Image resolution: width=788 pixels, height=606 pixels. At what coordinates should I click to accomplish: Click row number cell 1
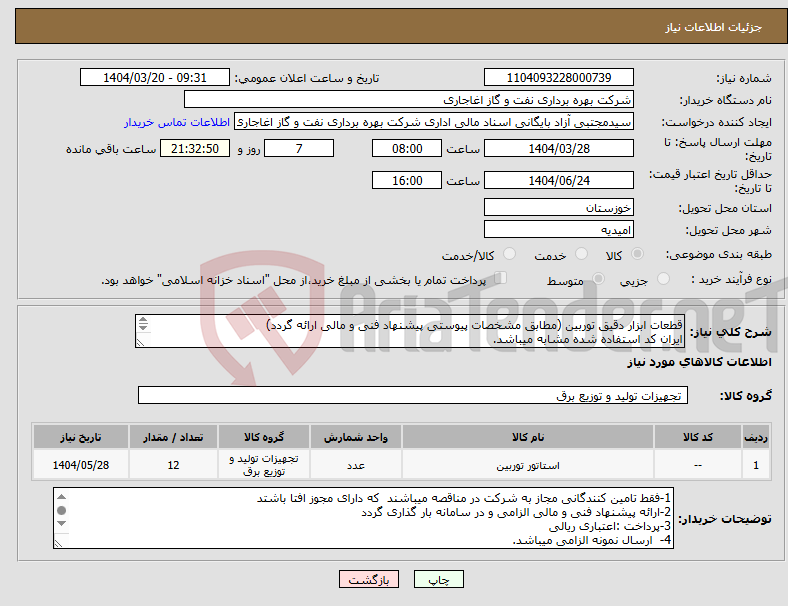(x=755, y=465)
